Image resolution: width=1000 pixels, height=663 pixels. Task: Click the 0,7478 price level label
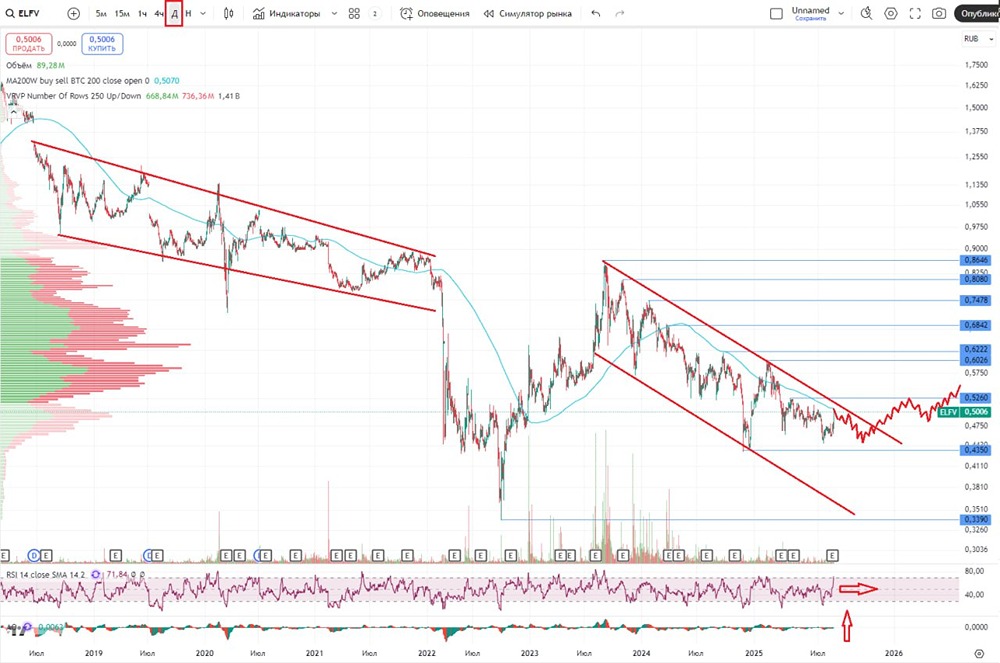976,300
